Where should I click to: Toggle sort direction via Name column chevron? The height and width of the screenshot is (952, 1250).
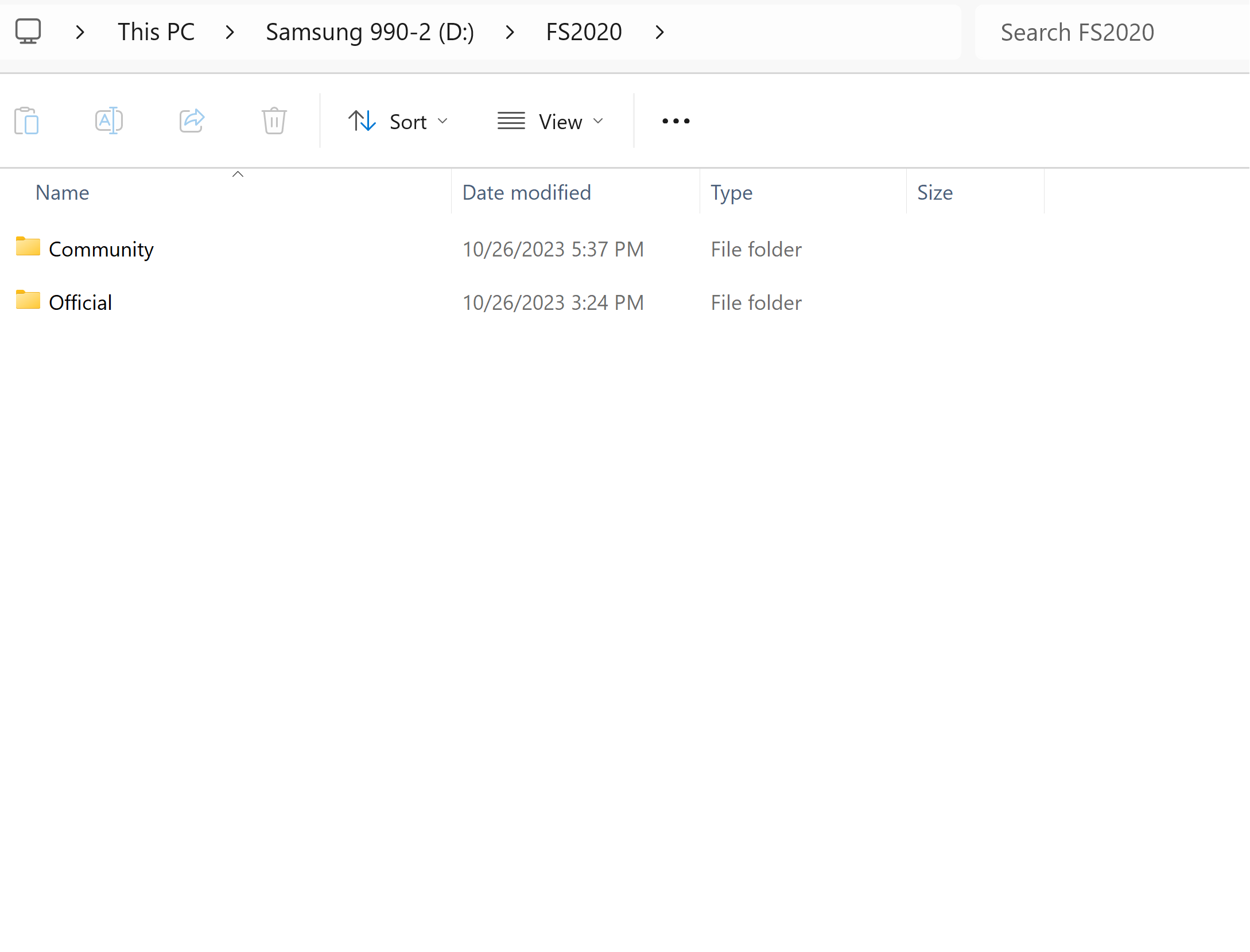click(x=238, y=173)
